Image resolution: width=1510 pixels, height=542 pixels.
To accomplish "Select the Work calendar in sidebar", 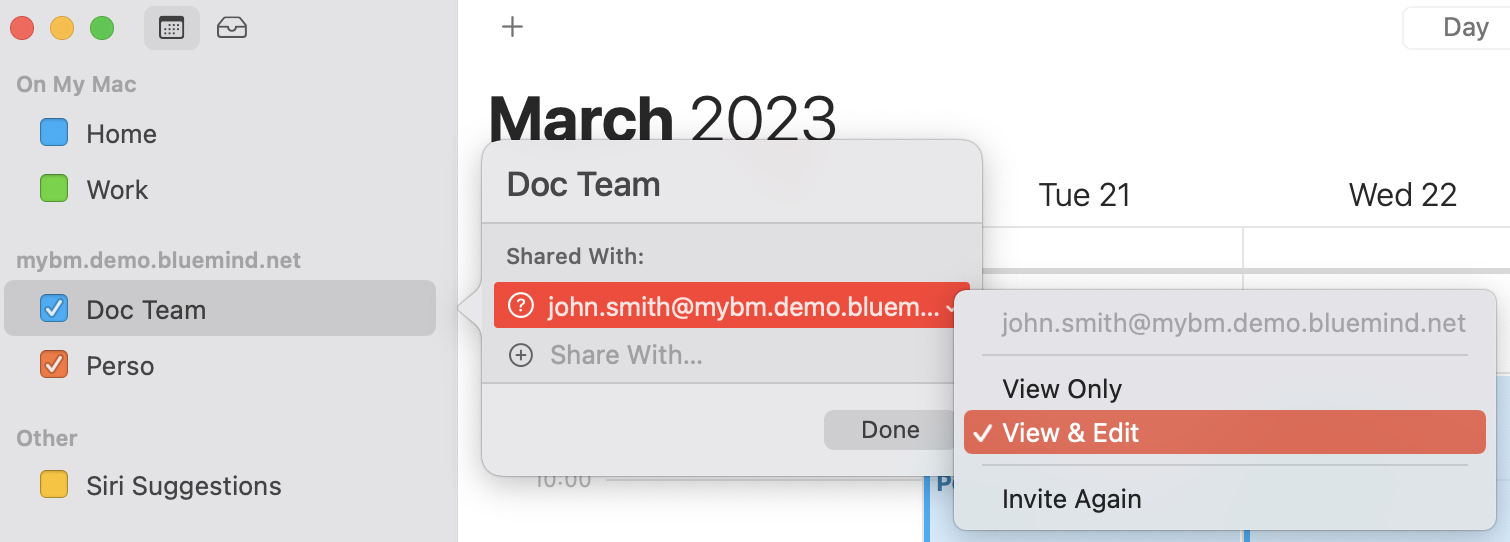I will point(117,190).
